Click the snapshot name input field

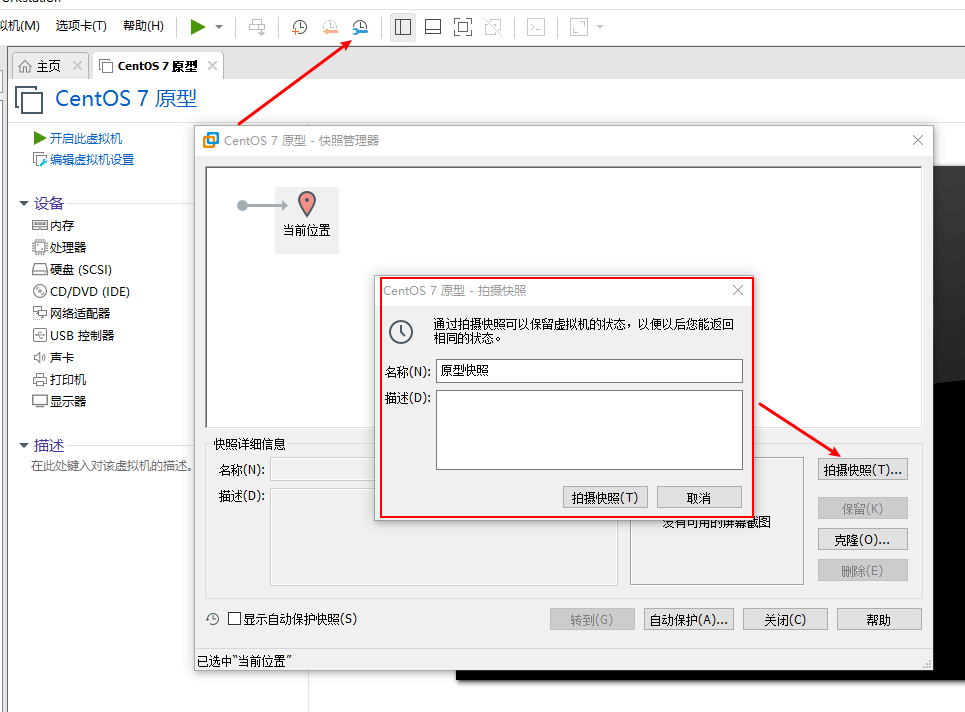(589, 371)
